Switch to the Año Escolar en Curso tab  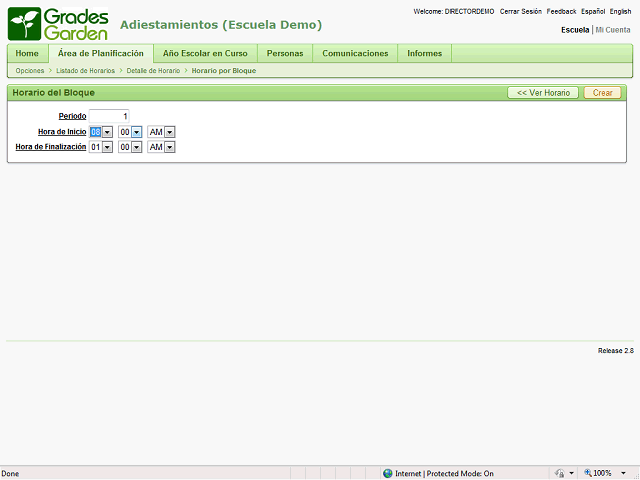pyautogui.click(x=205, y=53)
